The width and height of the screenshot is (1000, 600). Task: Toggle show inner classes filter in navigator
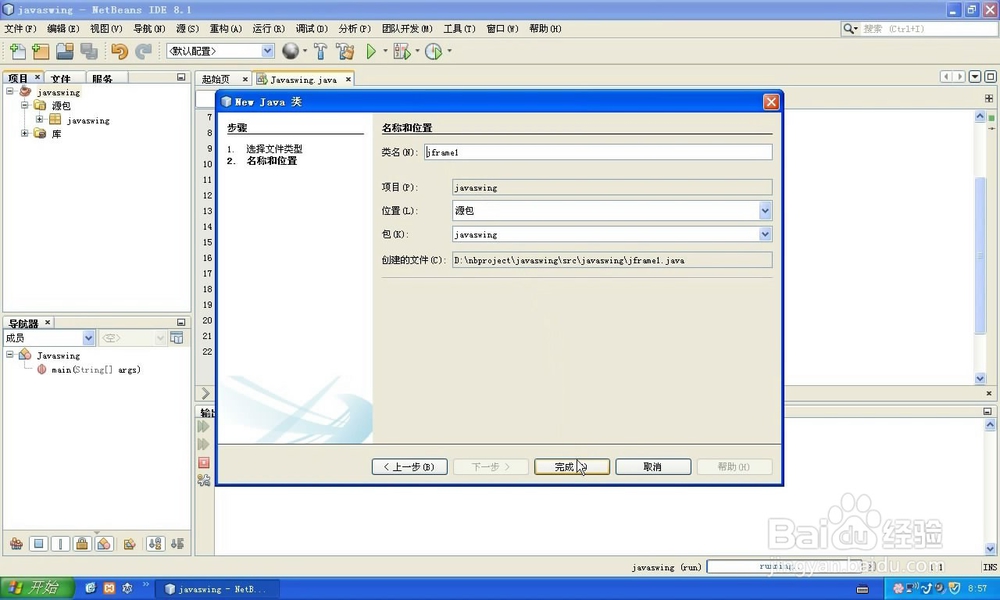[x=104, y=543]
